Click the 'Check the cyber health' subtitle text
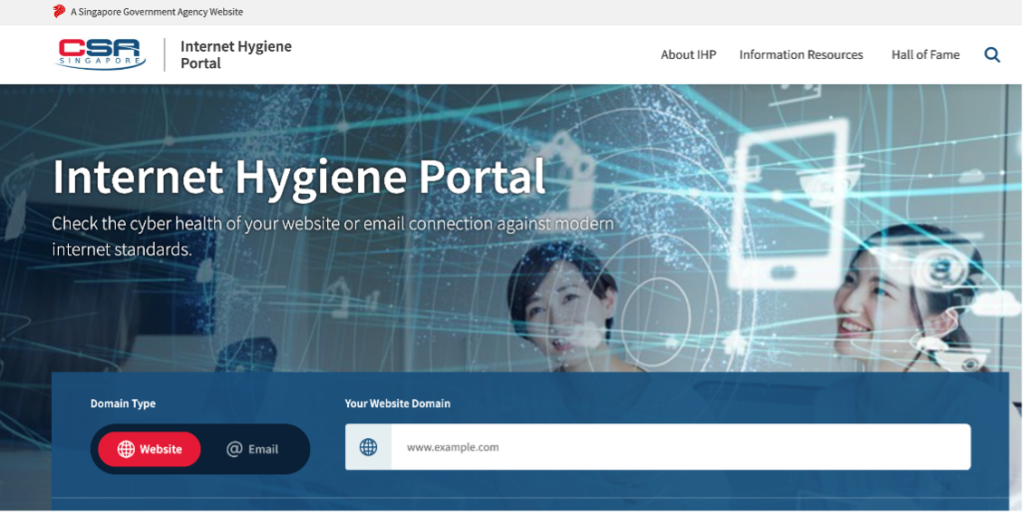 (332, 236)
